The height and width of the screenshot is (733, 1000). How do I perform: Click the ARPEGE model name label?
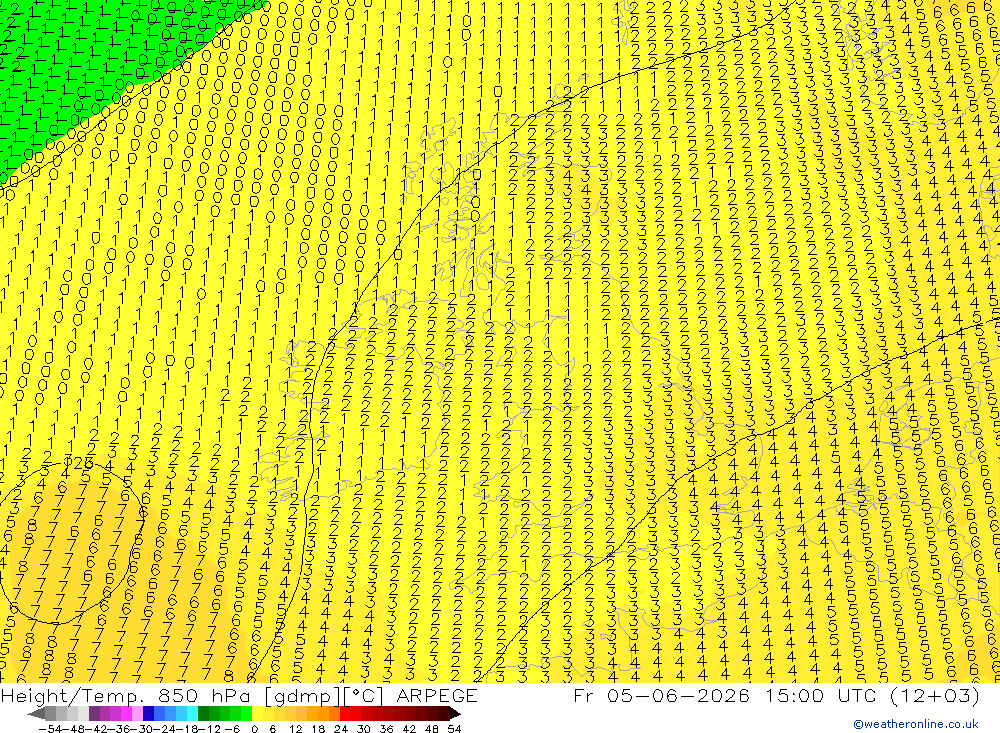[x=437, y=695]
